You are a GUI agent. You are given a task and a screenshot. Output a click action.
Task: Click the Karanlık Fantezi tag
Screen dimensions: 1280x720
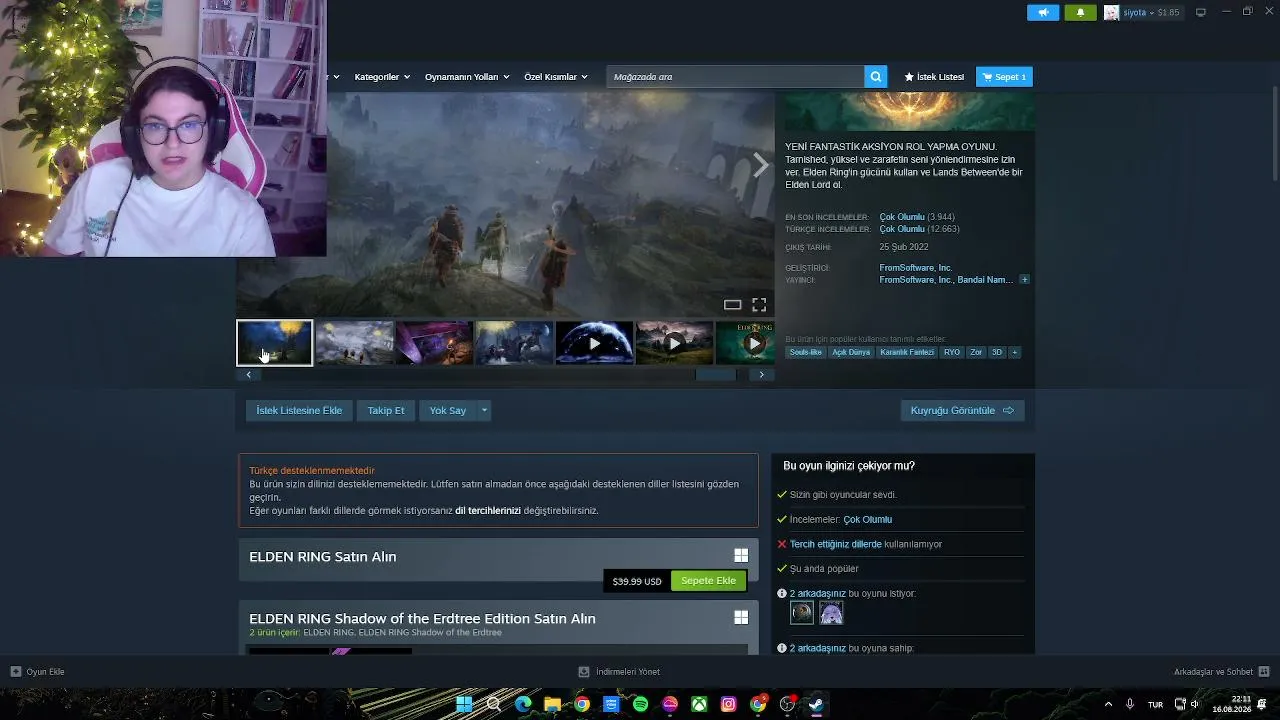point(907,352)
